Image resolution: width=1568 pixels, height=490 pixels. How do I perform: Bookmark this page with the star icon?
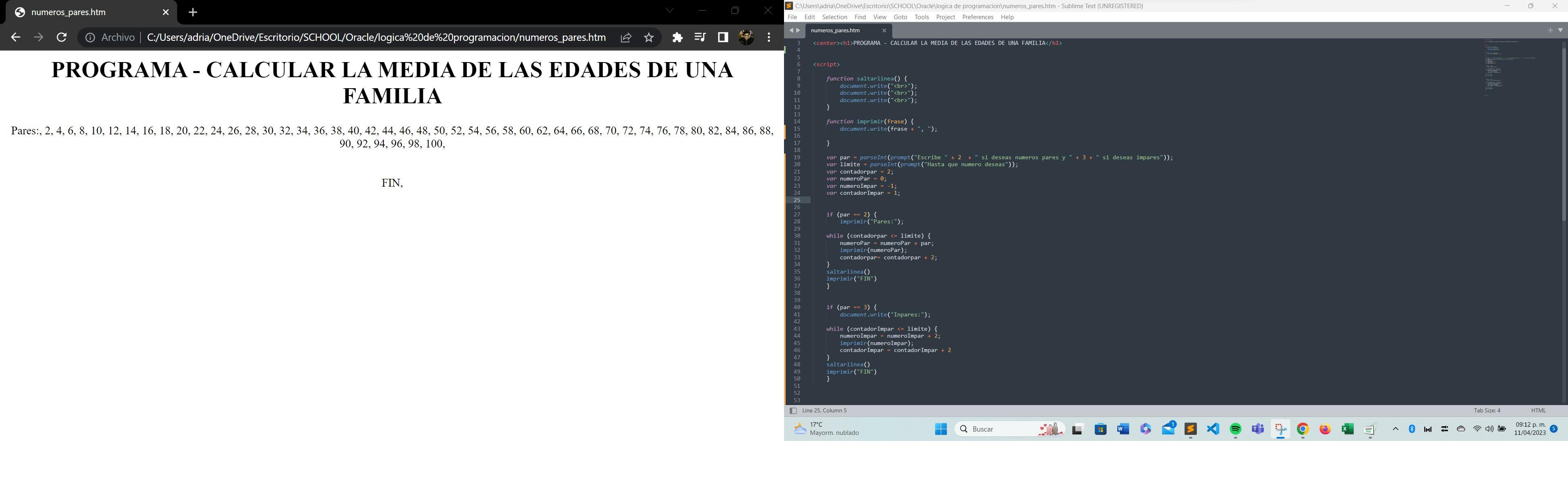pos(649,37)
